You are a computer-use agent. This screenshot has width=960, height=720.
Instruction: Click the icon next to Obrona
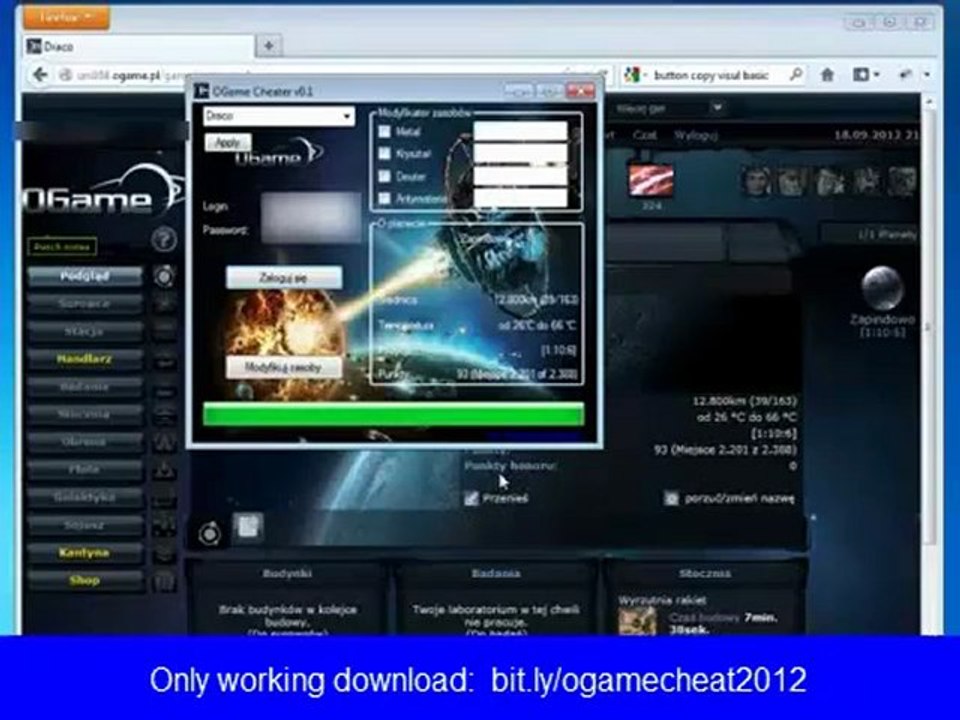(163, 442)
